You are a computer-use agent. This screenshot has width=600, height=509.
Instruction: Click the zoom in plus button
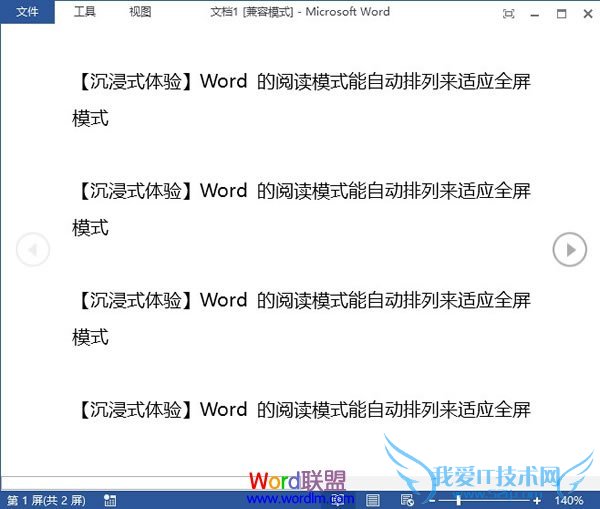pyautogui.click(x=537, y=501)
